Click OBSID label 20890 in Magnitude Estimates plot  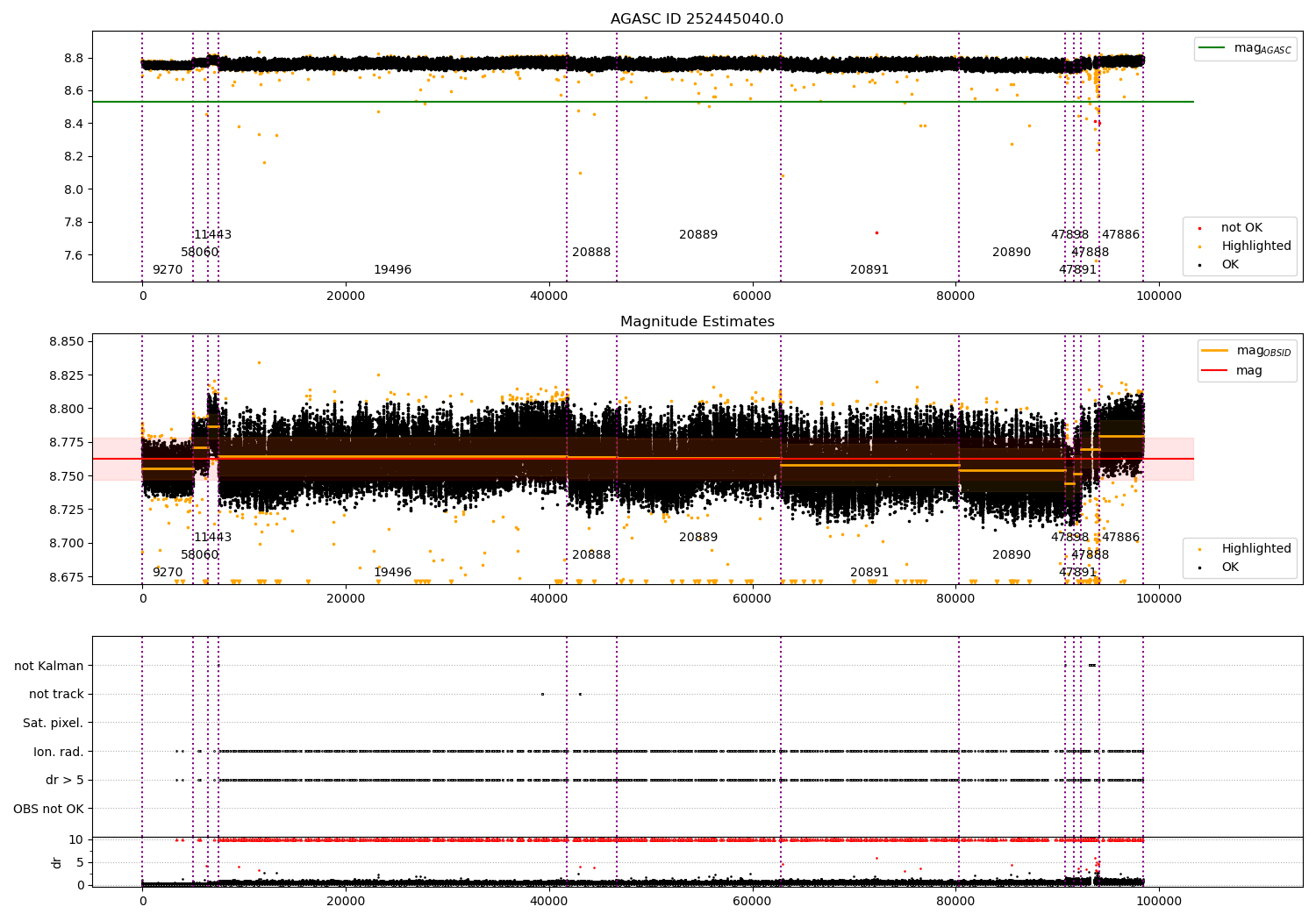click(x=1012, y=554)
